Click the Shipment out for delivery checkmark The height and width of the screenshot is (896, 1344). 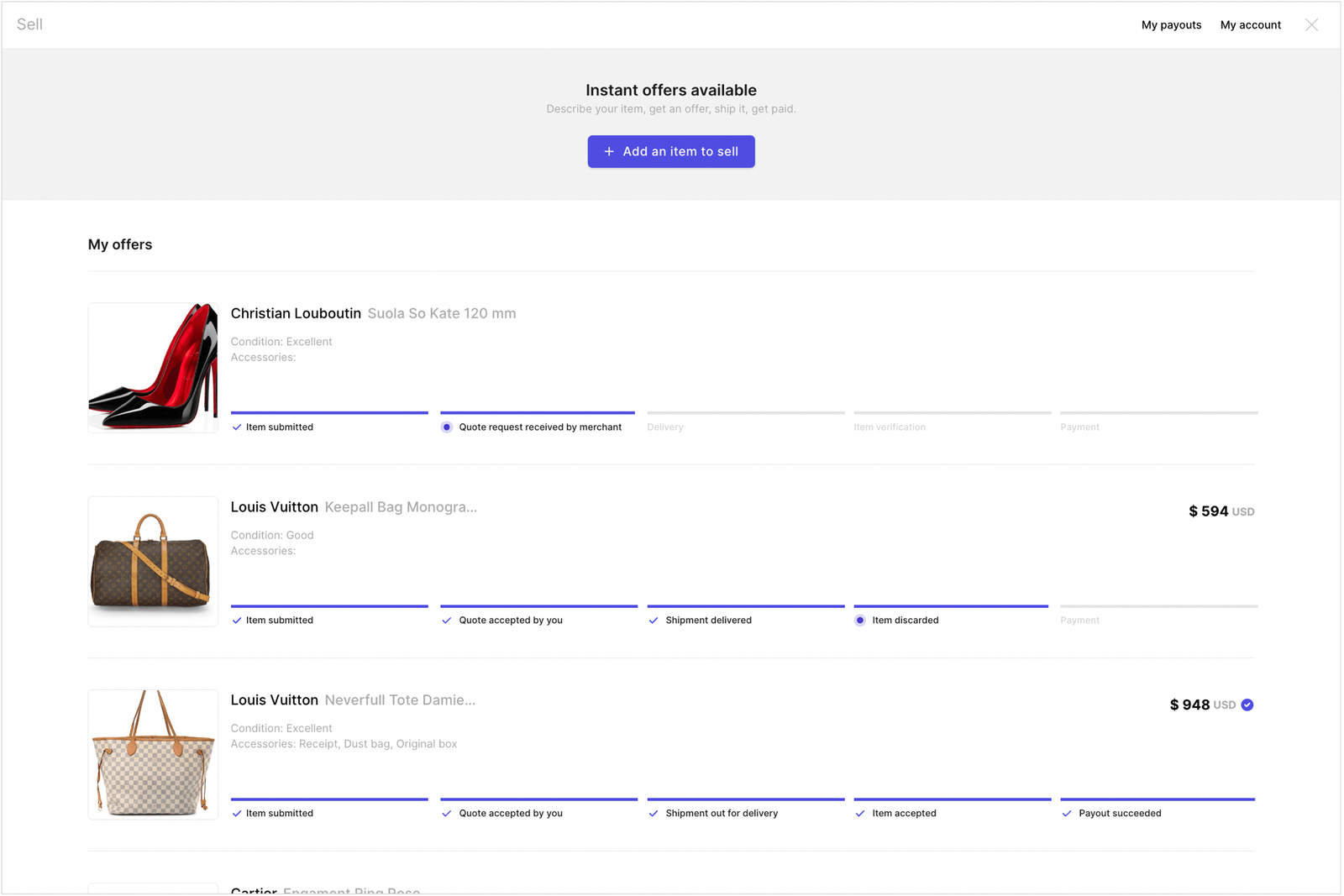(653, 813)
